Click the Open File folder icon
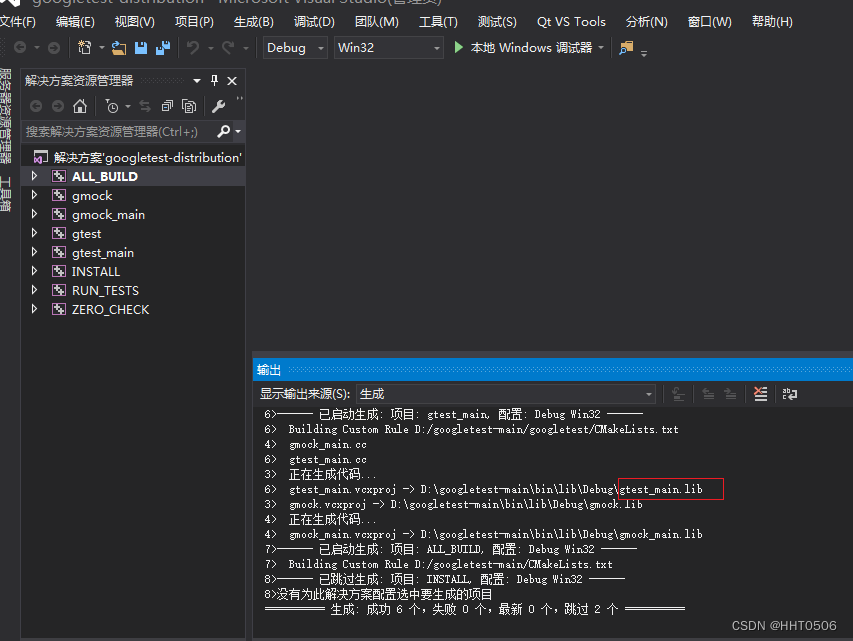This screenshot has height=641, width=853. (x=119, y=48)
